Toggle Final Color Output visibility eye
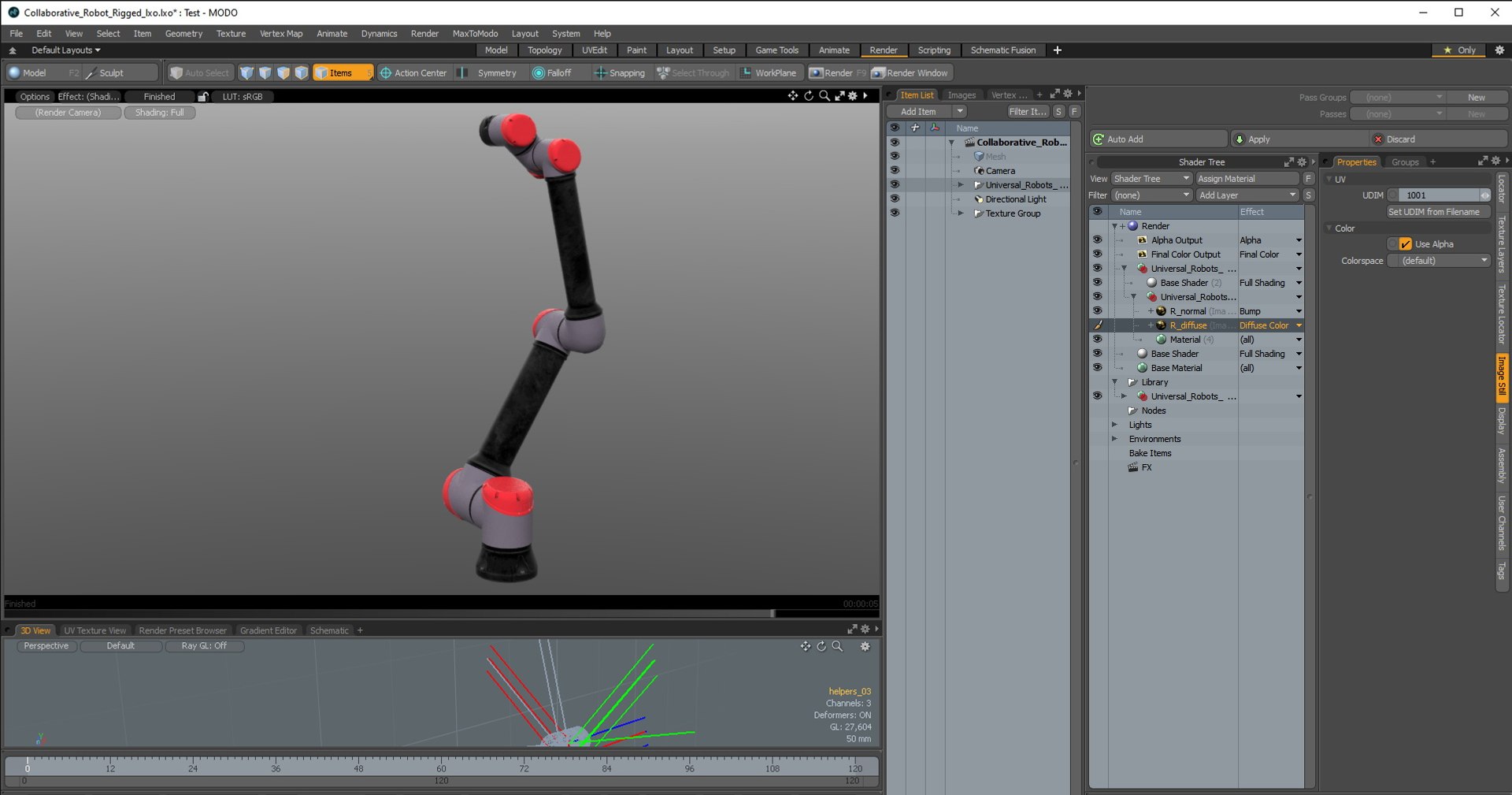1512x795 pixels. pyautogui.click(x=1097, y=254)
